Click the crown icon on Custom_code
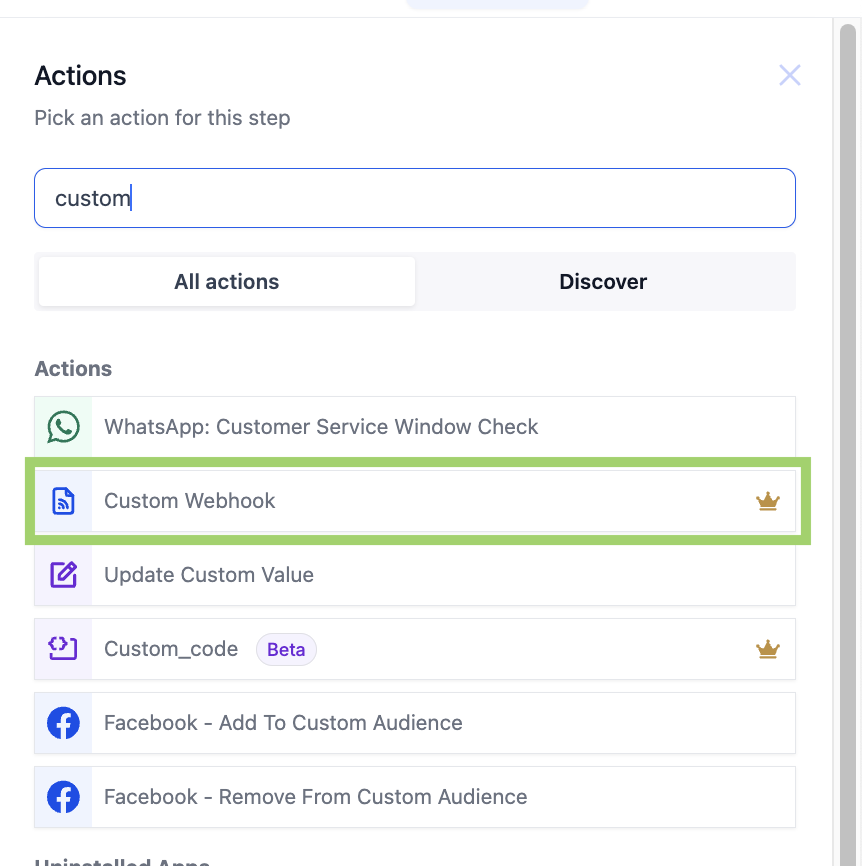Viewport: 862px width, 866px height. [767, 649]
